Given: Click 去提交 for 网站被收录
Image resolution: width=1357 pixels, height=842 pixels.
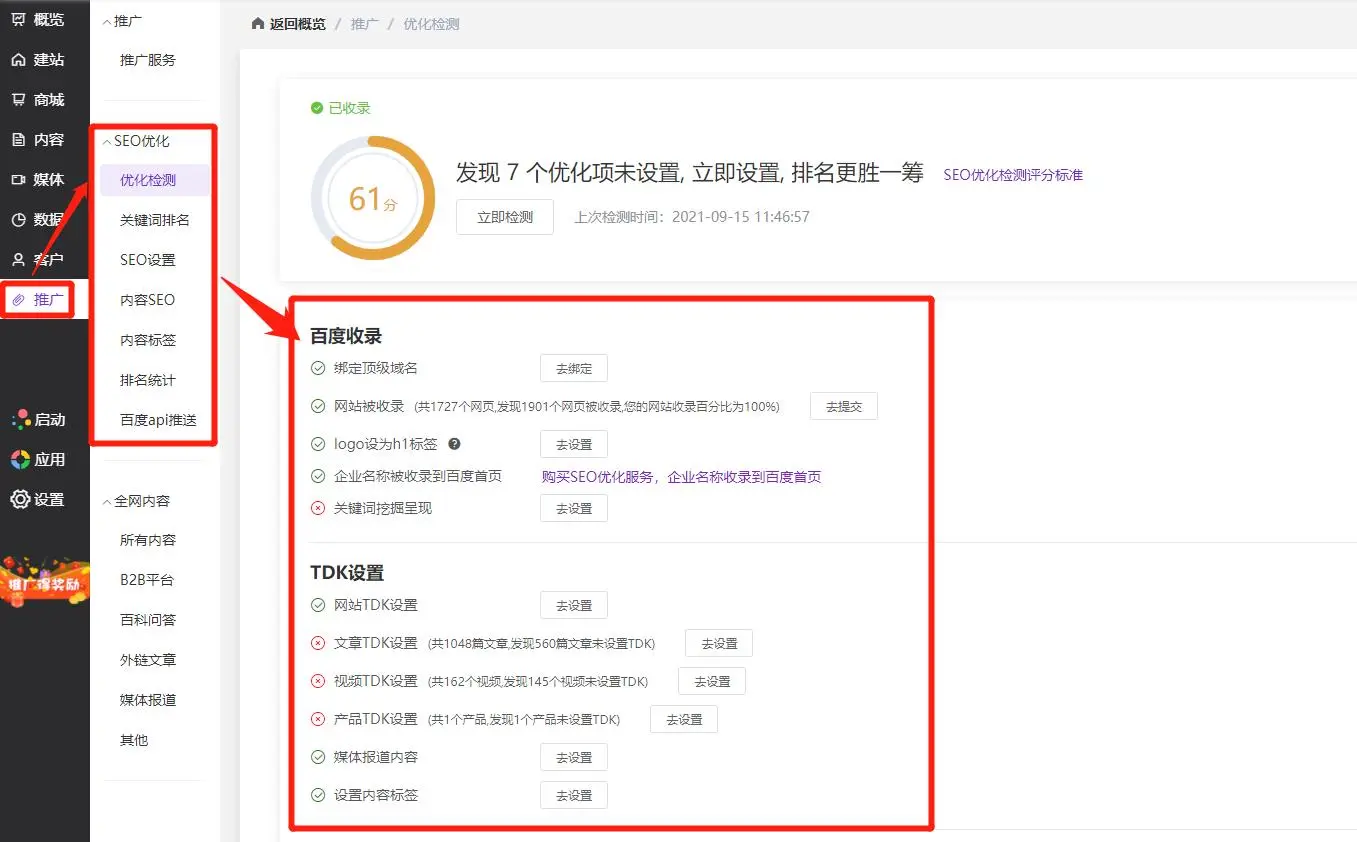Looking at the screenshot, I should (843, 407).
